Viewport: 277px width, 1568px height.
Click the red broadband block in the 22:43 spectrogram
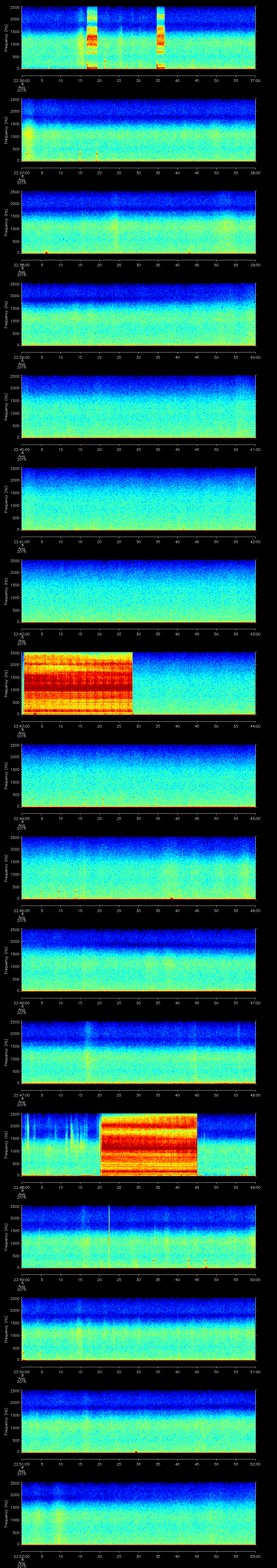77,682
